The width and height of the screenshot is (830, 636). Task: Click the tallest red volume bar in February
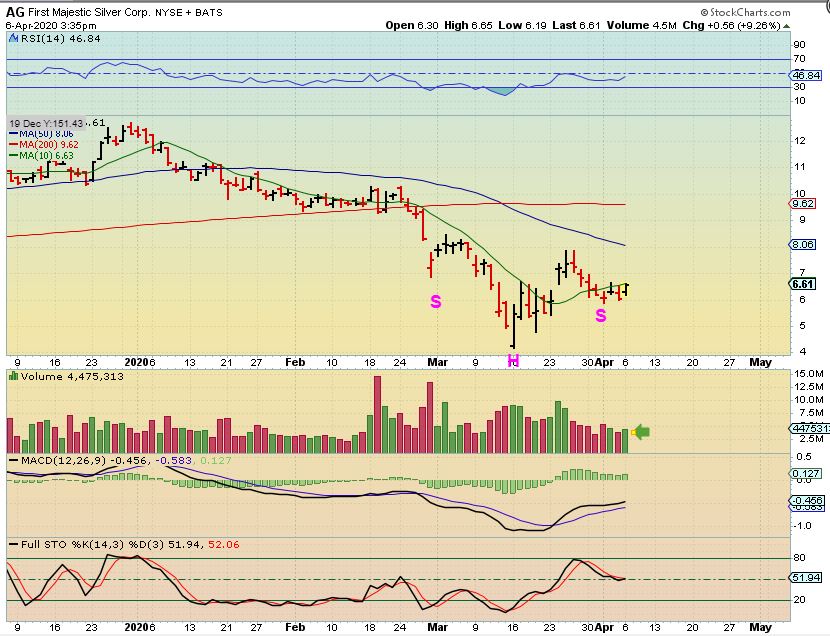tap(377, 414)
